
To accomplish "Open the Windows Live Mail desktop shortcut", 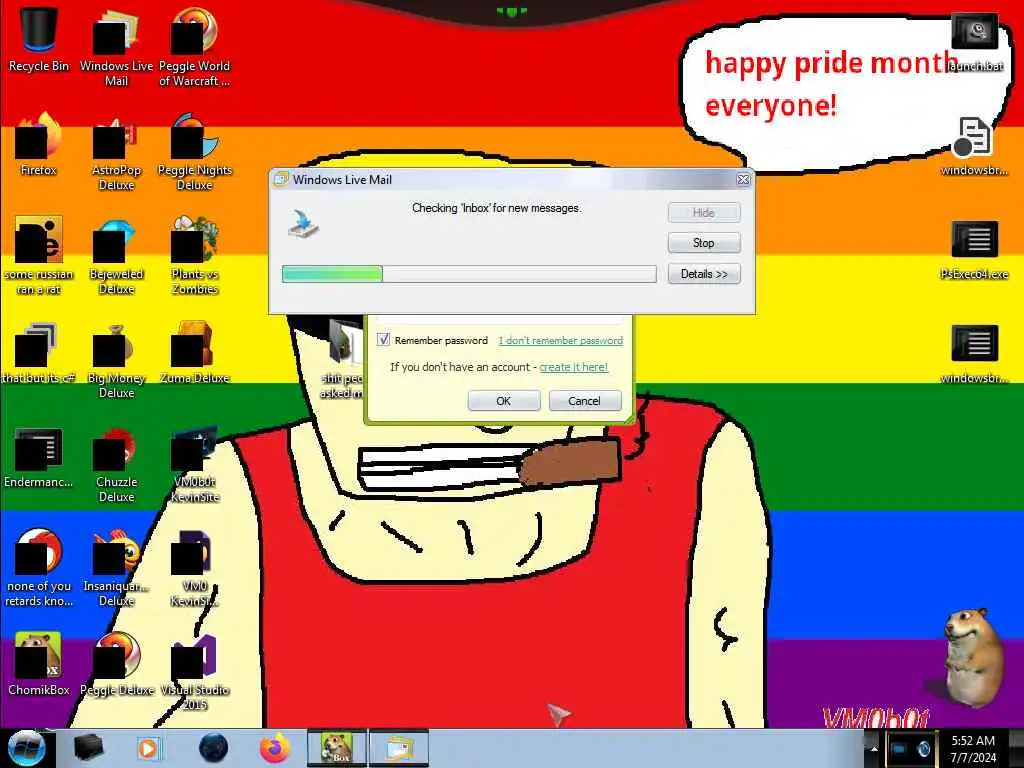I will (116, 47).
